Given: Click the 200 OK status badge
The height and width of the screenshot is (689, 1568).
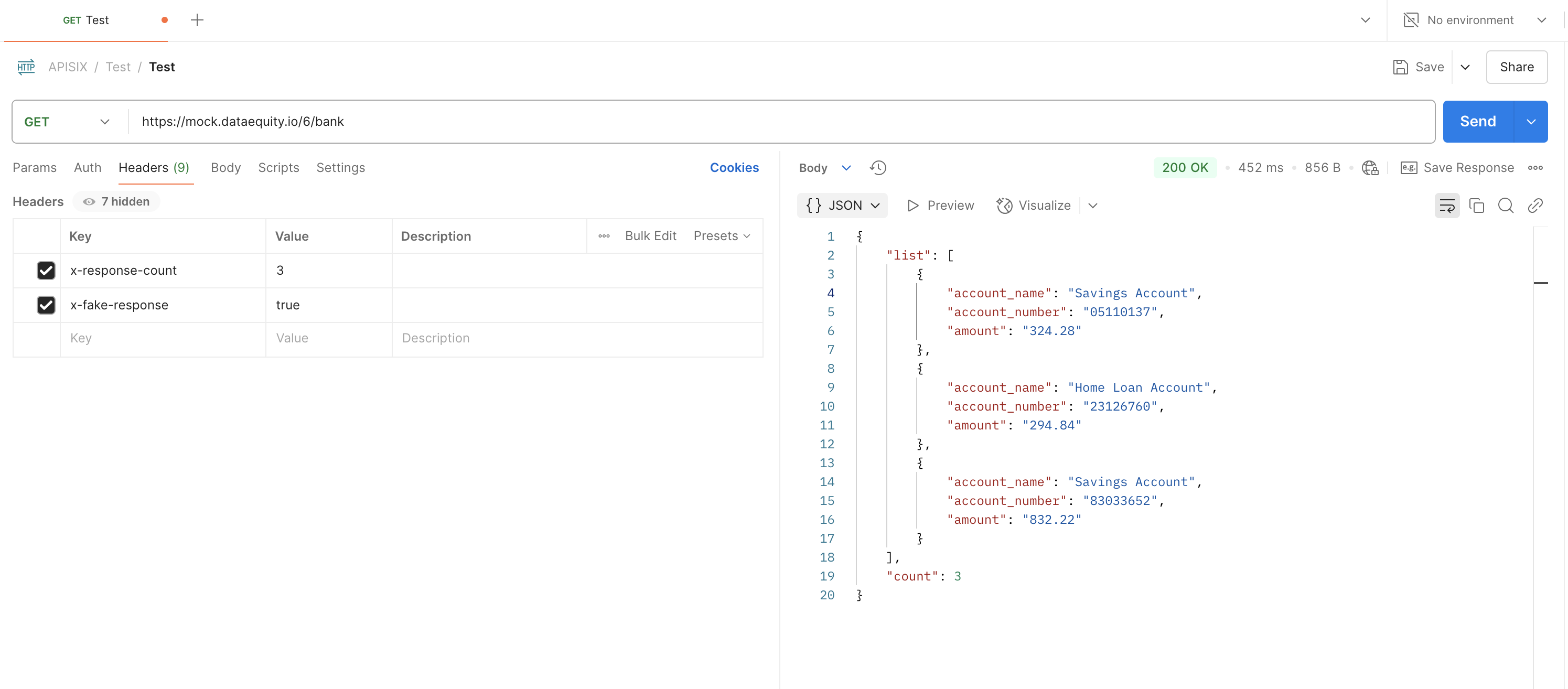Looking at the screenshot, I should pyautogui.click(x=1185, y=167).
